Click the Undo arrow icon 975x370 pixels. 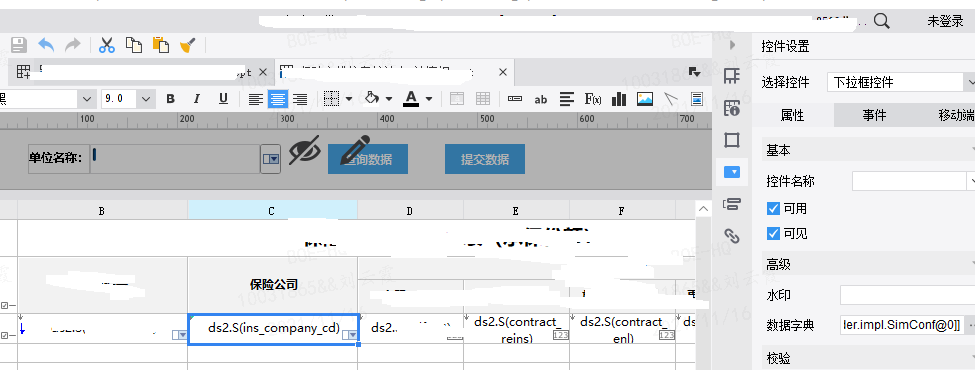click(x=46, y=45)
